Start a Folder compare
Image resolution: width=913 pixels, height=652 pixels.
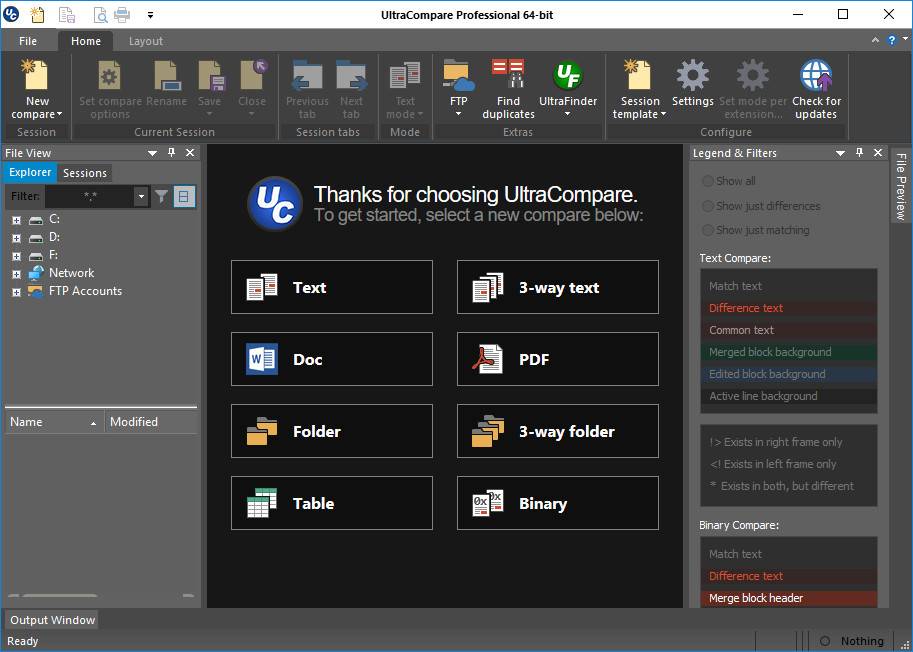332,431
